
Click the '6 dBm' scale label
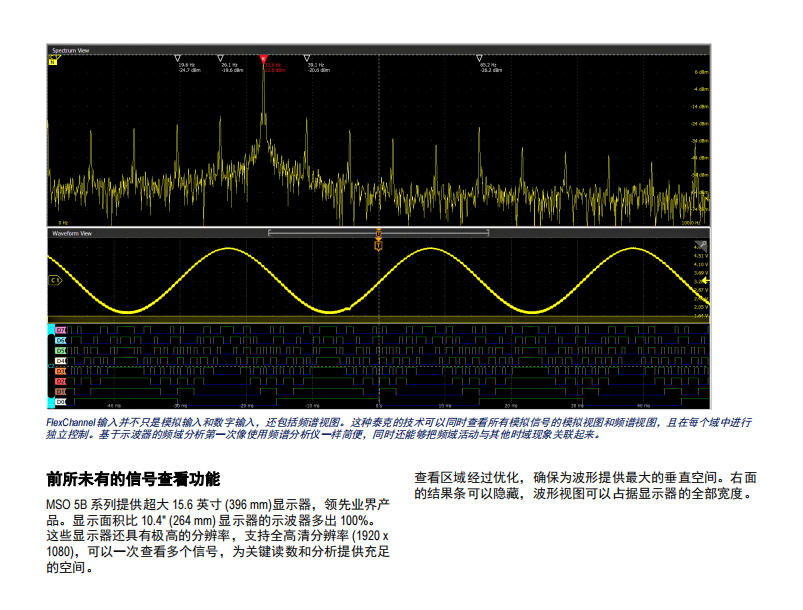(702, 72)
